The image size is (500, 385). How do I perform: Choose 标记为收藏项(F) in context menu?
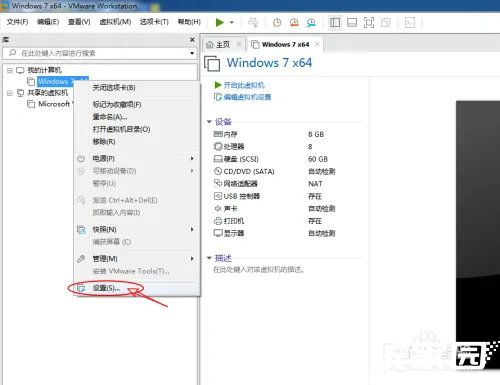point(137,104)
